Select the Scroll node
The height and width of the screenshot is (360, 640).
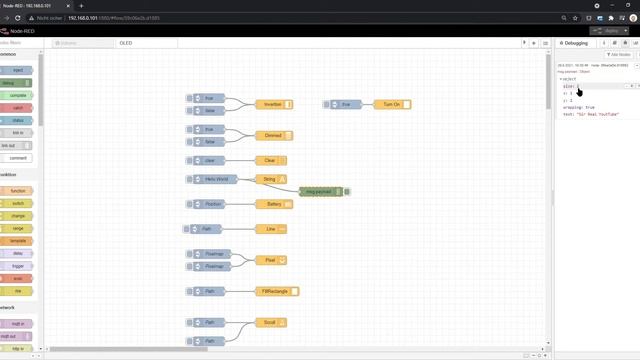pos(270,322)
